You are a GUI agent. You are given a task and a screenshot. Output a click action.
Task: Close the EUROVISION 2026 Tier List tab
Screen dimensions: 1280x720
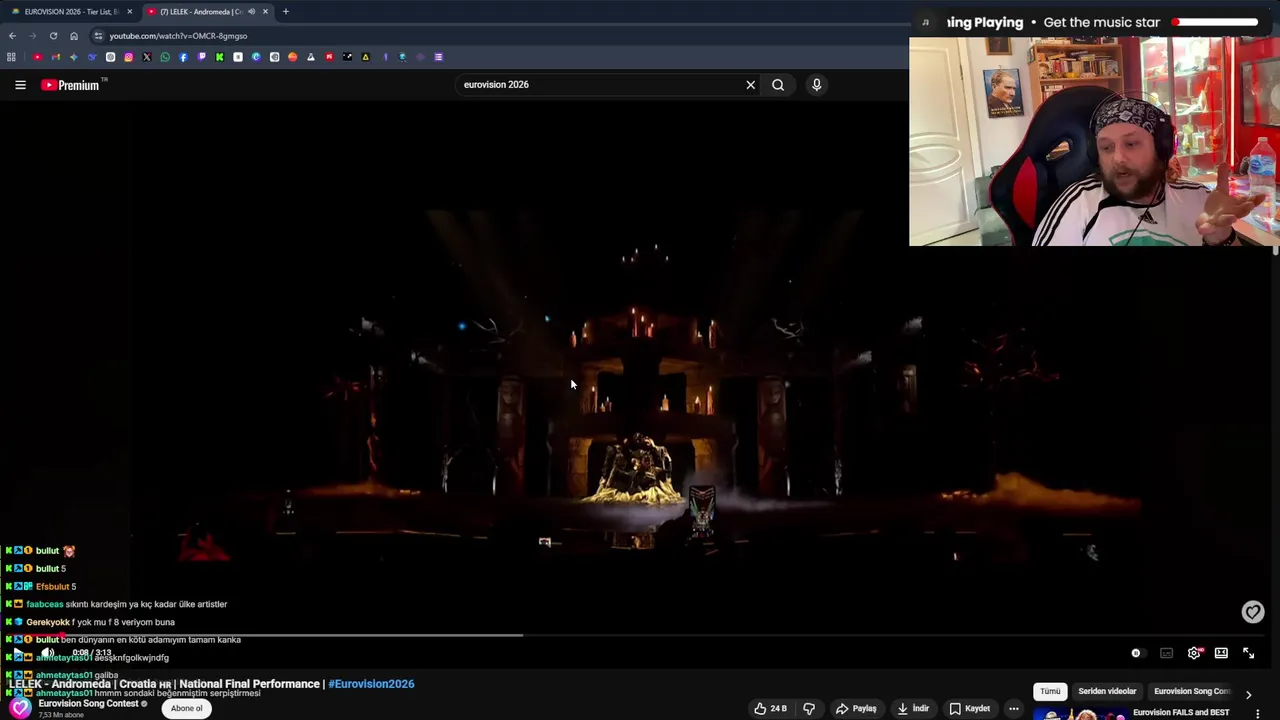[x=129, y=12]
